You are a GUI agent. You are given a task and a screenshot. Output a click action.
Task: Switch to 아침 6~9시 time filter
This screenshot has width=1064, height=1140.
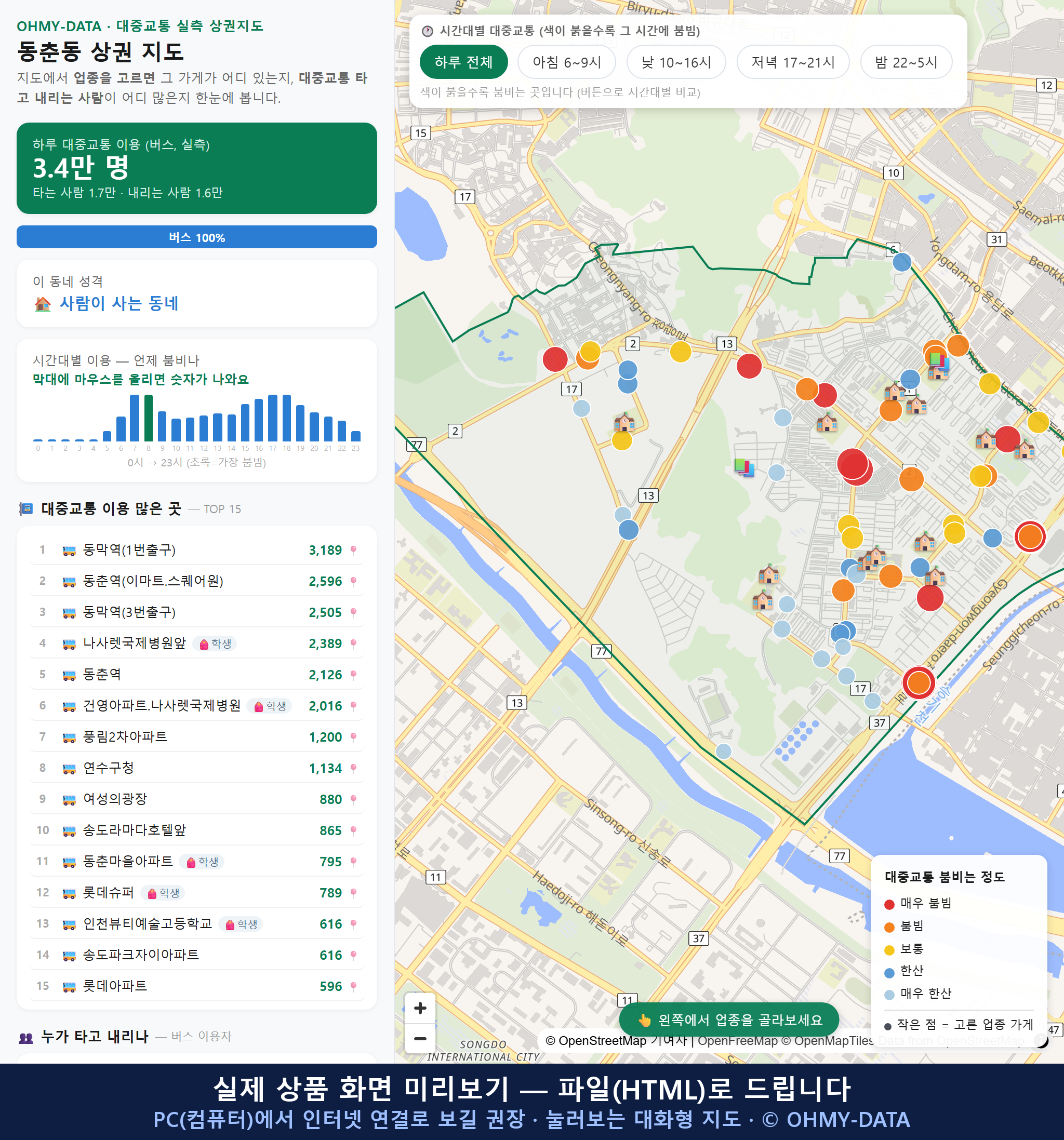[567, 62]
